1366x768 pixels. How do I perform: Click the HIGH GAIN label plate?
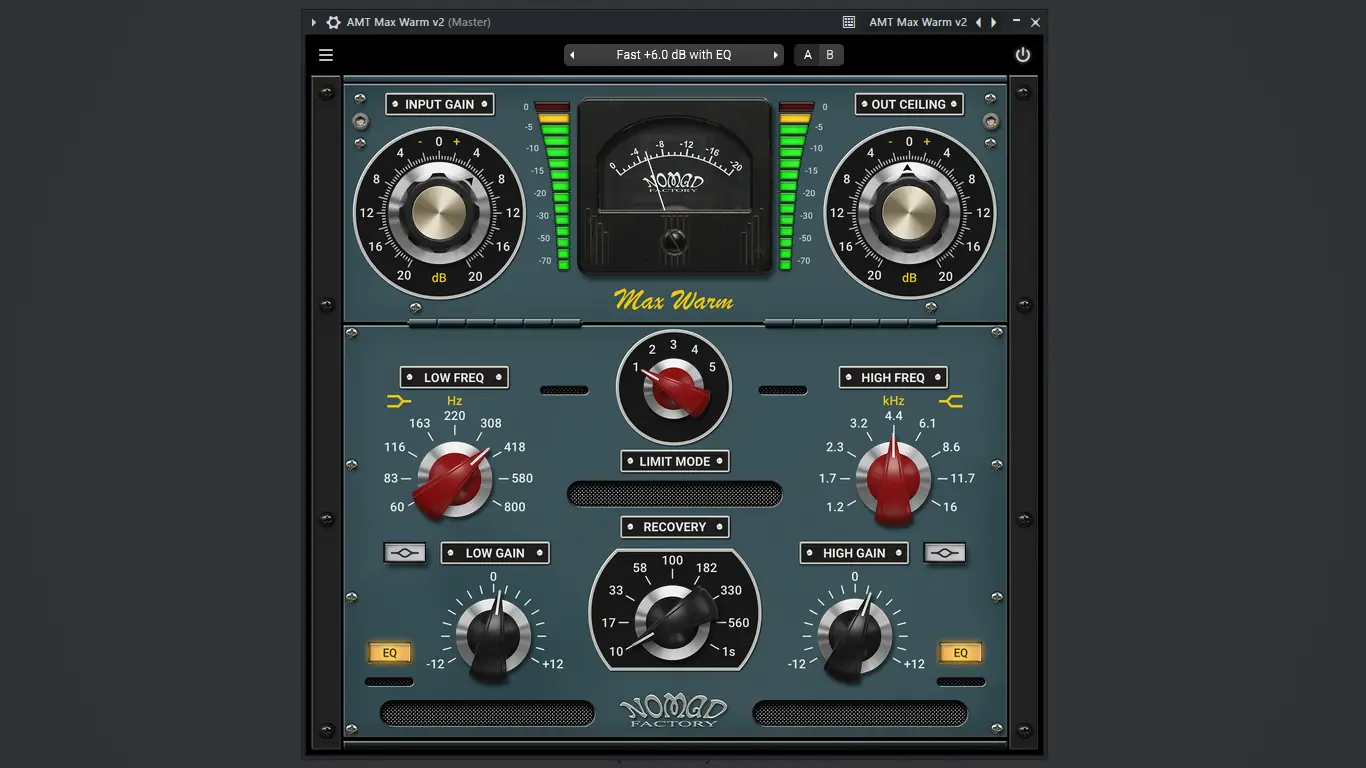[x=854, y=553]
